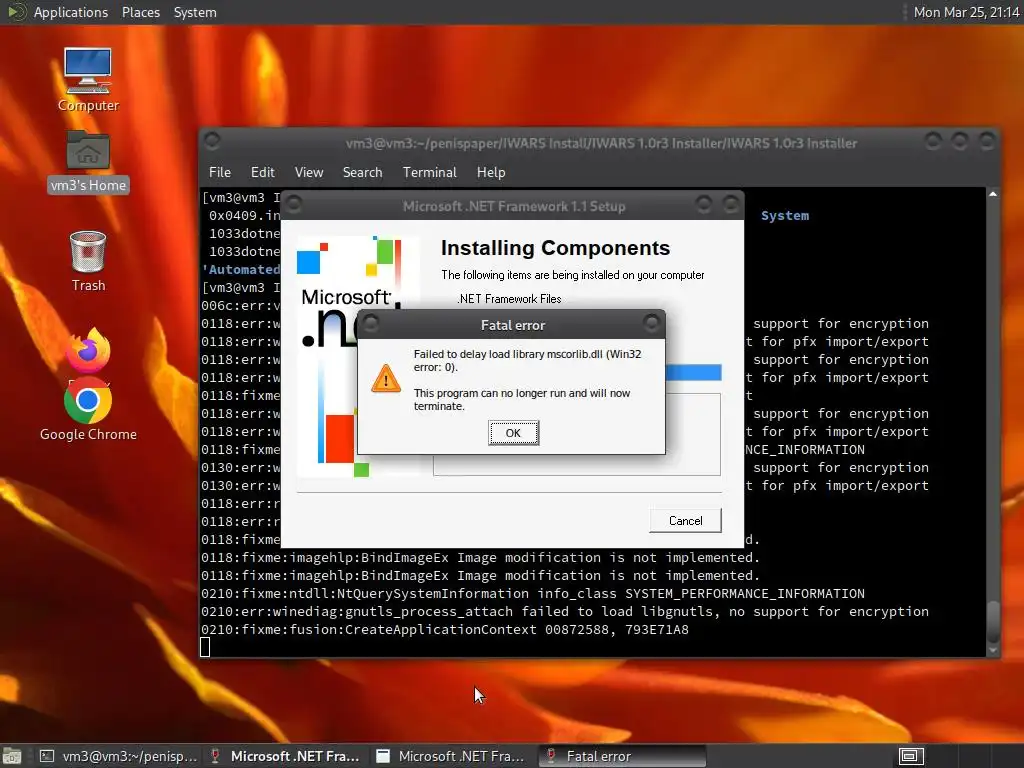Image resolution: width=1024 pixels, height=768 pixels.
Task: Switch to first Microsoft .NET Fra... taskbar entry
Action: (284, 756)
